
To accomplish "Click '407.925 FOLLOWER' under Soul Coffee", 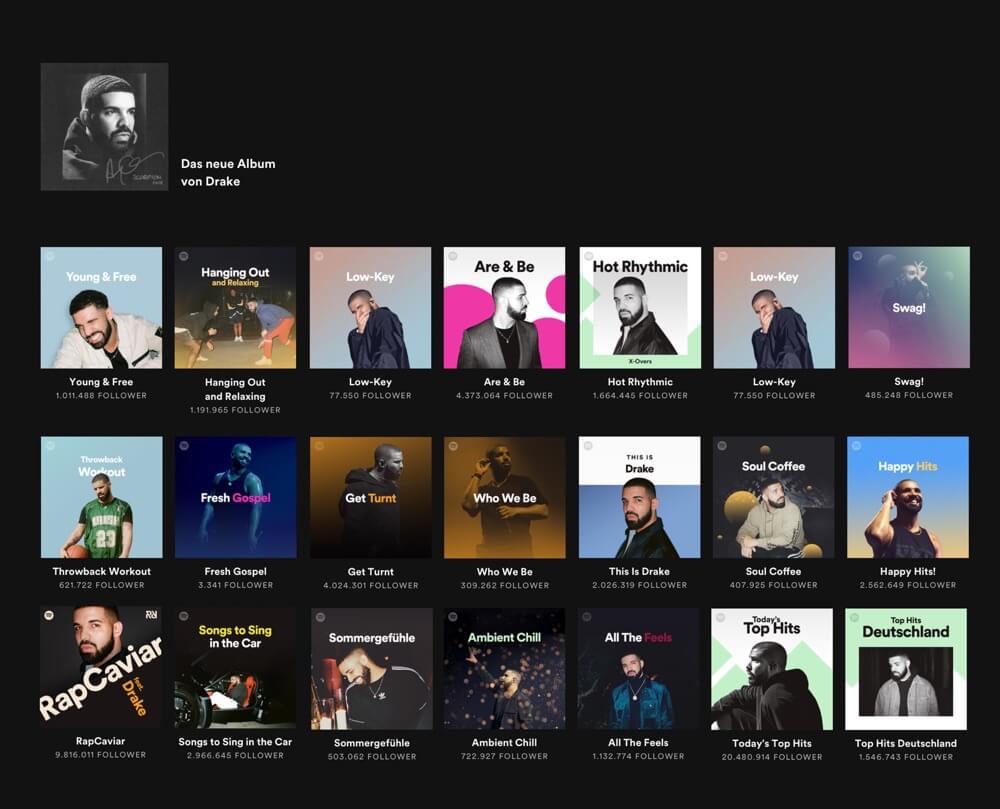I will (774, 585).
